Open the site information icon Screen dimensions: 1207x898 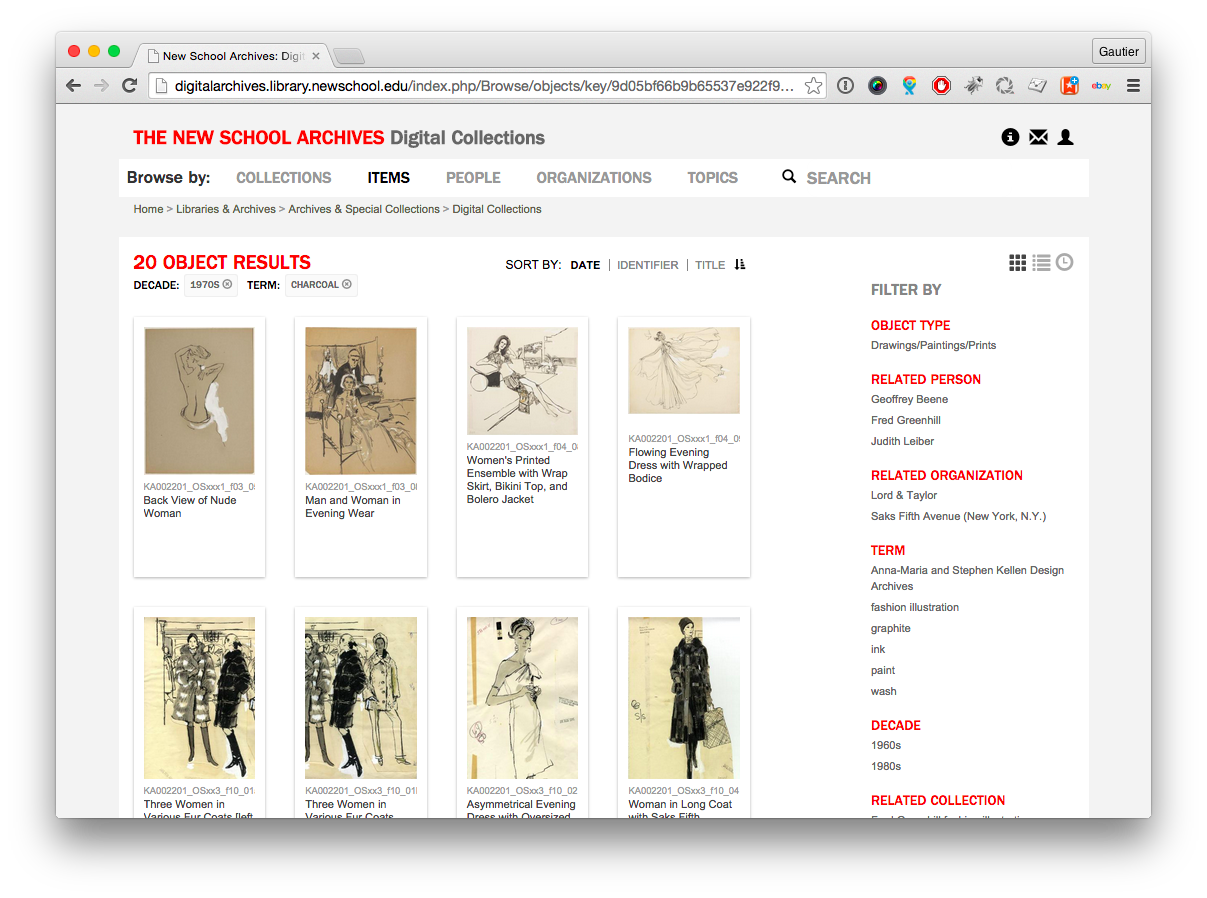click(1010, 137)
